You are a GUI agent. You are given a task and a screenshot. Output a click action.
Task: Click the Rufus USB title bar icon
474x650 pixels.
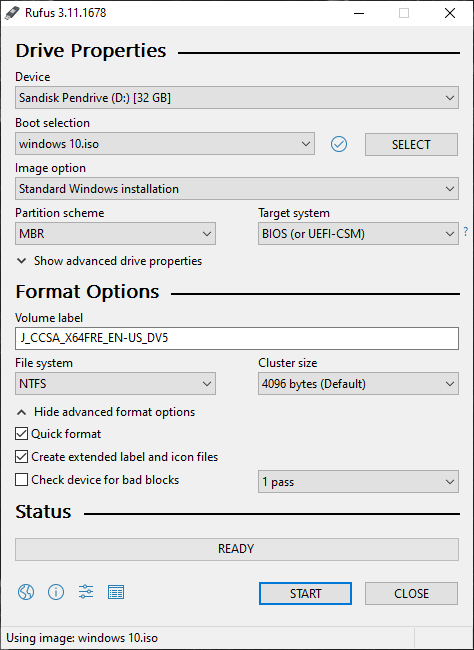click(12, 13)
